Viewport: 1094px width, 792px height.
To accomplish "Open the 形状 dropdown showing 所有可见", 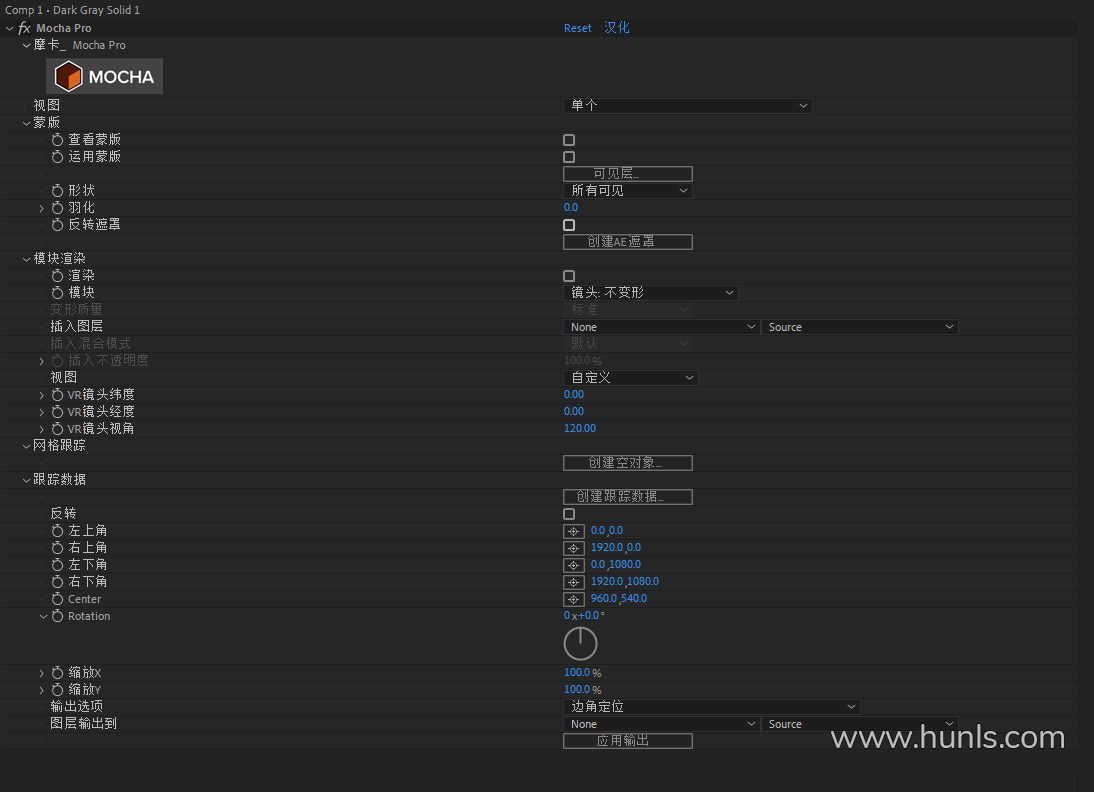I will (x=628, y=190).
